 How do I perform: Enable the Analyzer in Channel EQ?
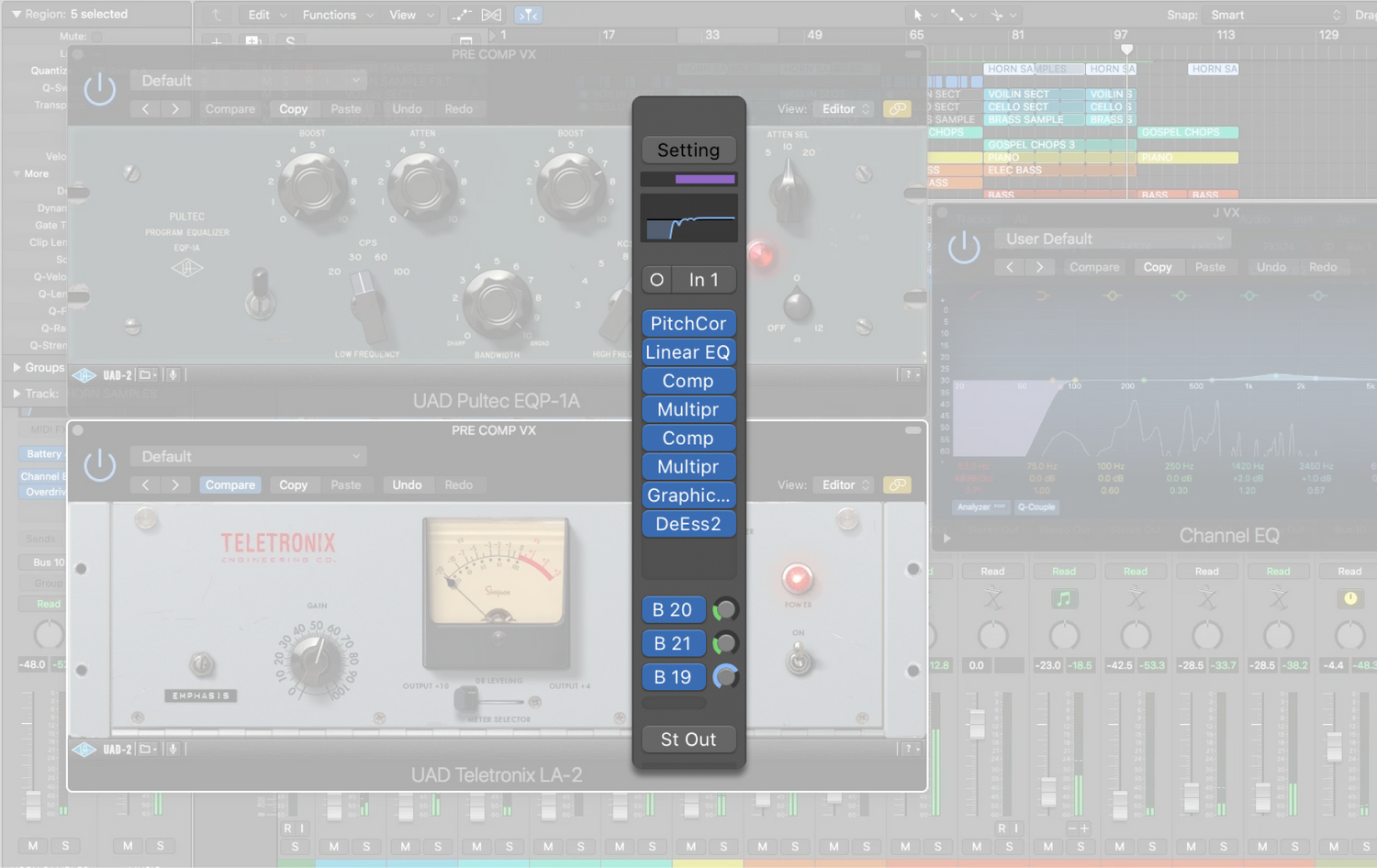(980, 507)
